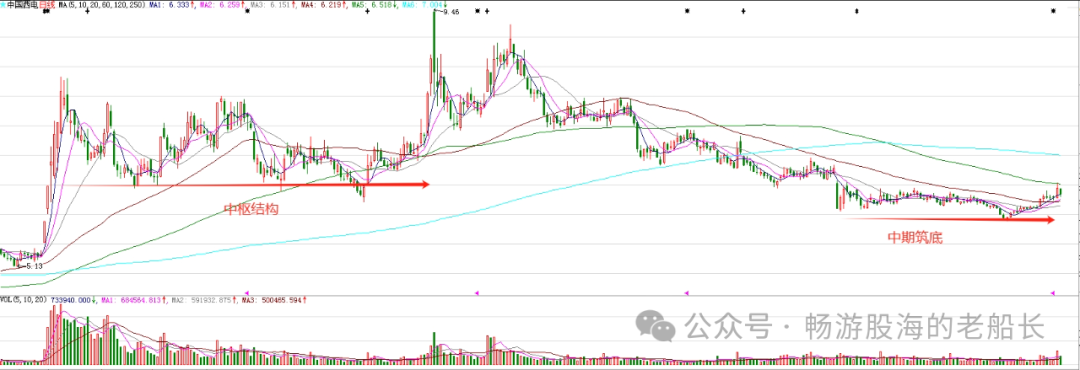Click the 9.46 high price label
Image resolution: width=1080 pixels, height=370 pixels.
tap(450, 12)
